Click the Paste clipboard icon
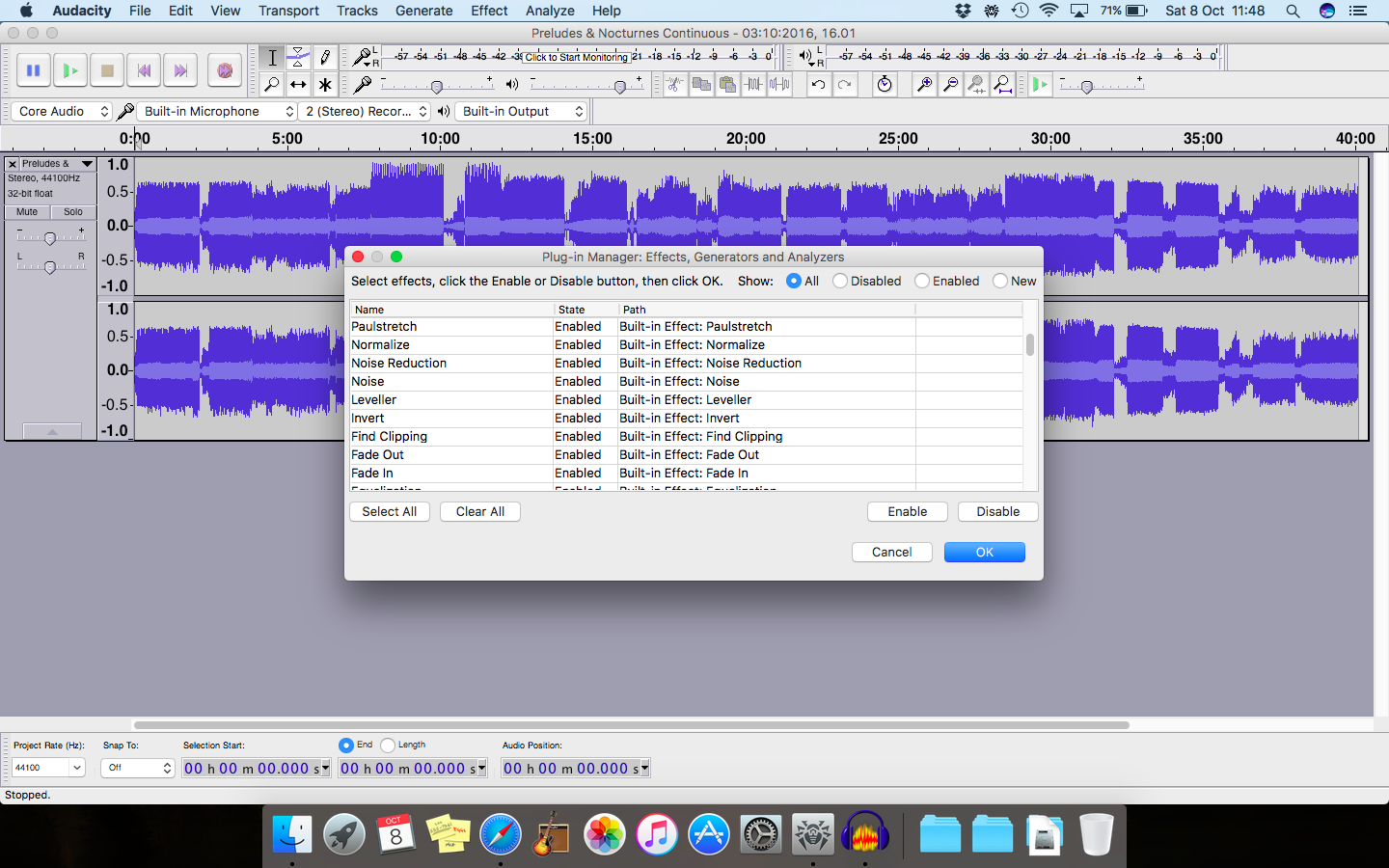Viewport: 1389px width, 868px height. [x=727, y=85]
